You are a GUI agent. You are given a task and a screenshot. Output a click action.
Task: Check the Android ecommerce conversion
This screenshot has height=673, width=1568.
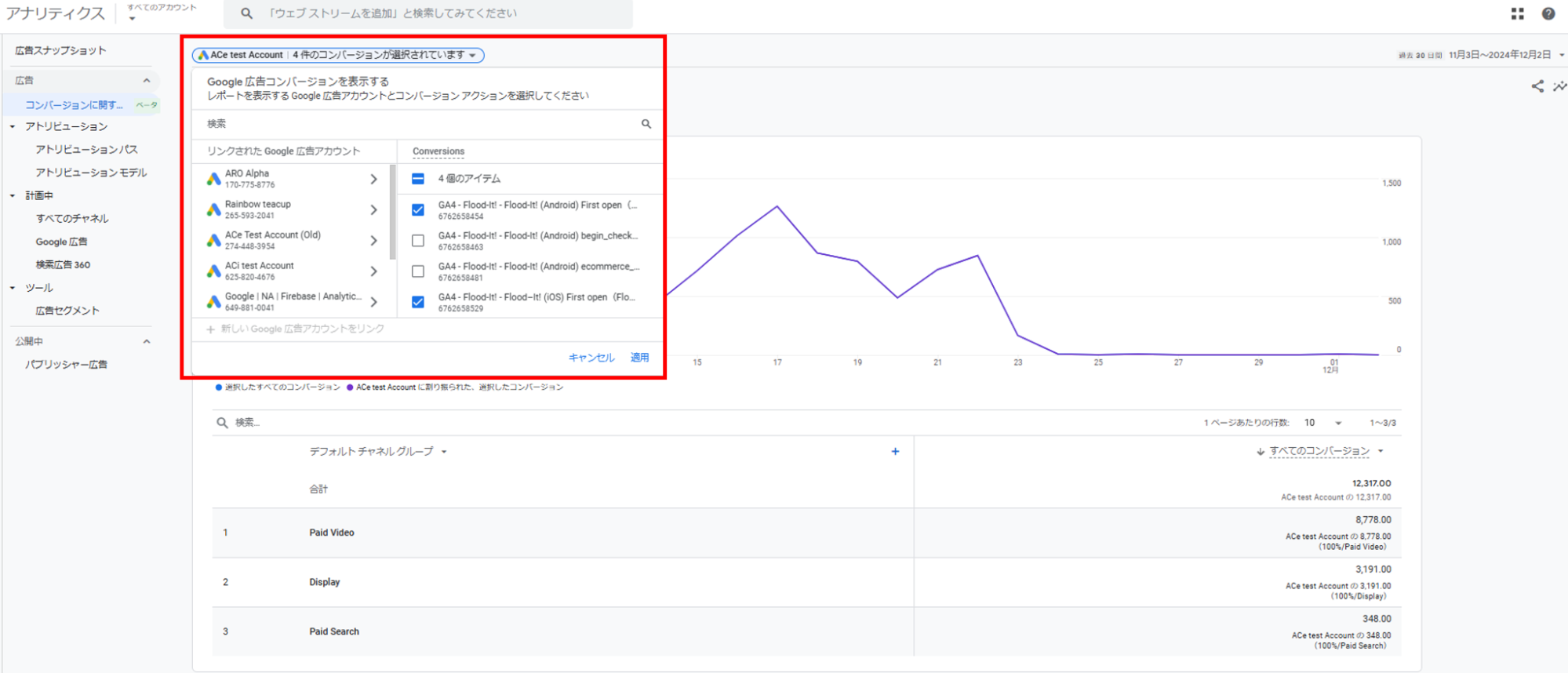[418, 271]
